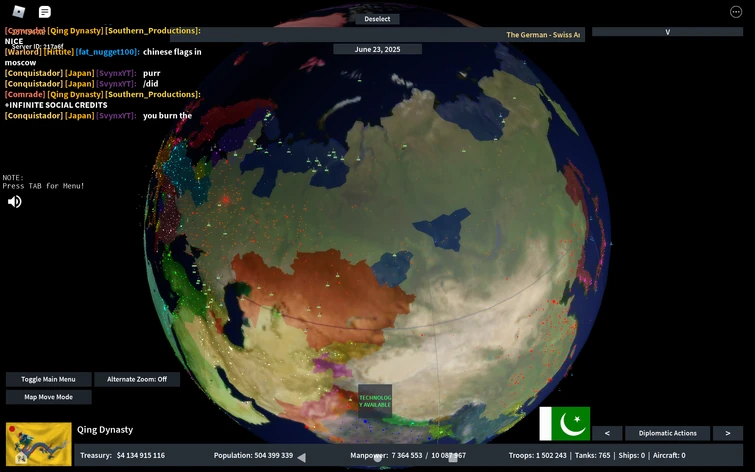Select the magenta region near Kyrgyzstan
This screenshot has width=755, height=472.
coord(331,367)
